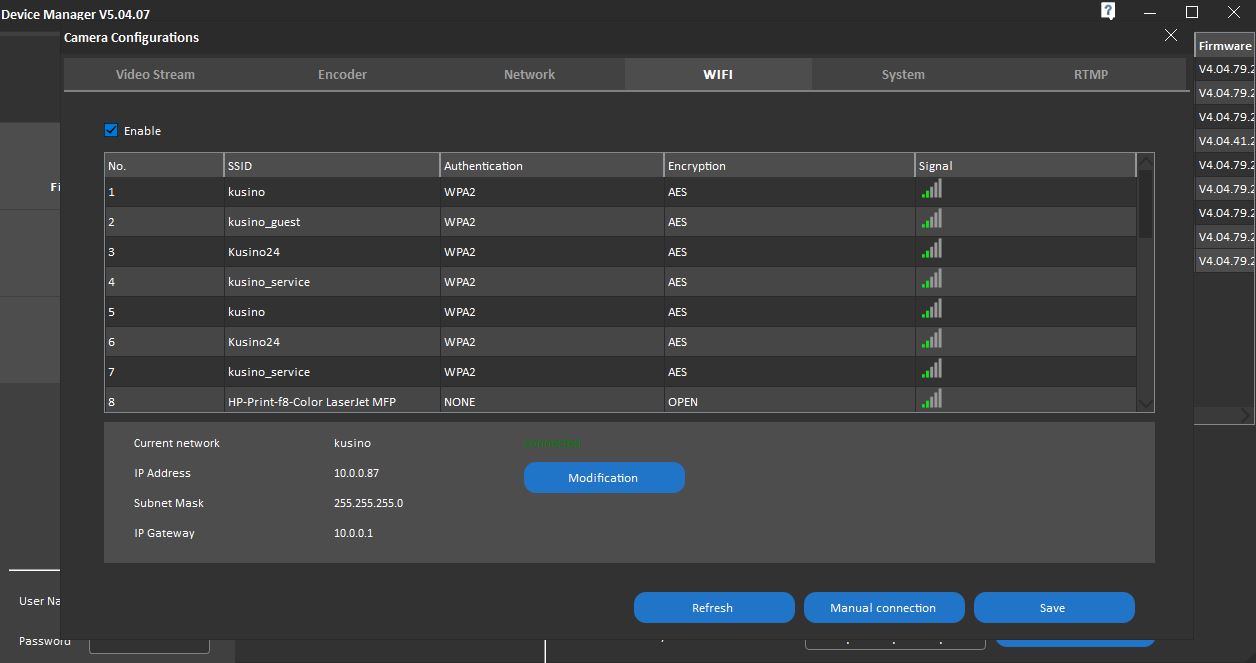Click the No. column header
Image resolution: width=1256 pixels, height=663 pixels.
tap(164, 165)
